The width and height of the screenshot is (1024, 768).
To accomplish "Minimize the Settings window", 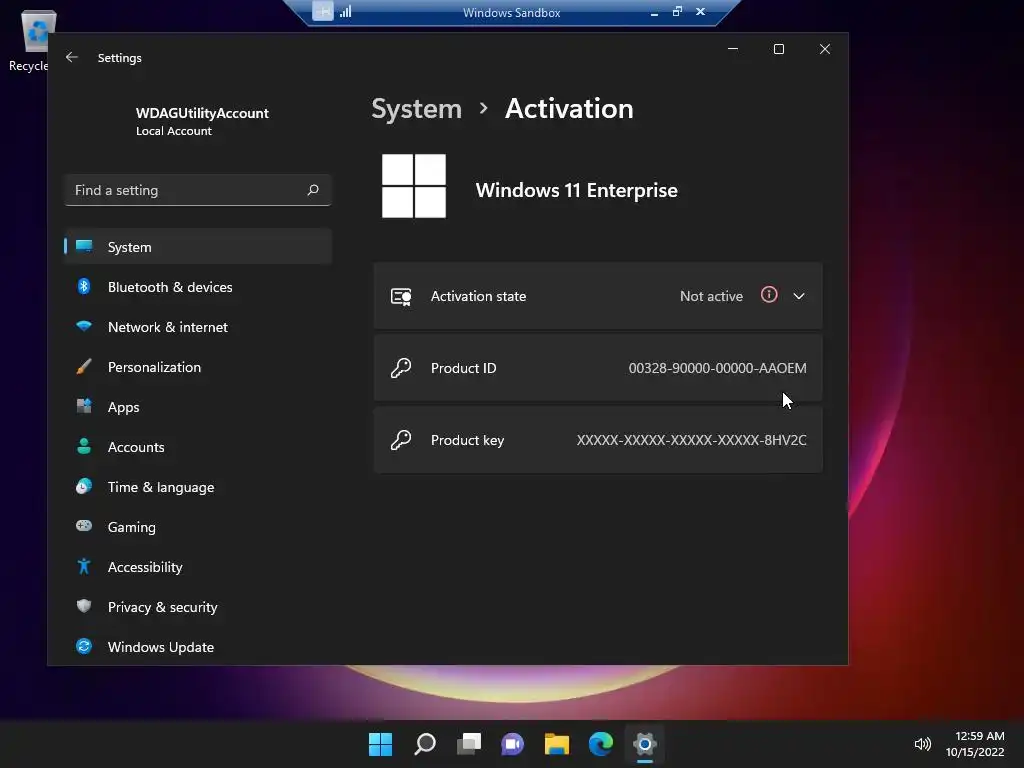I will coord(733,49).
